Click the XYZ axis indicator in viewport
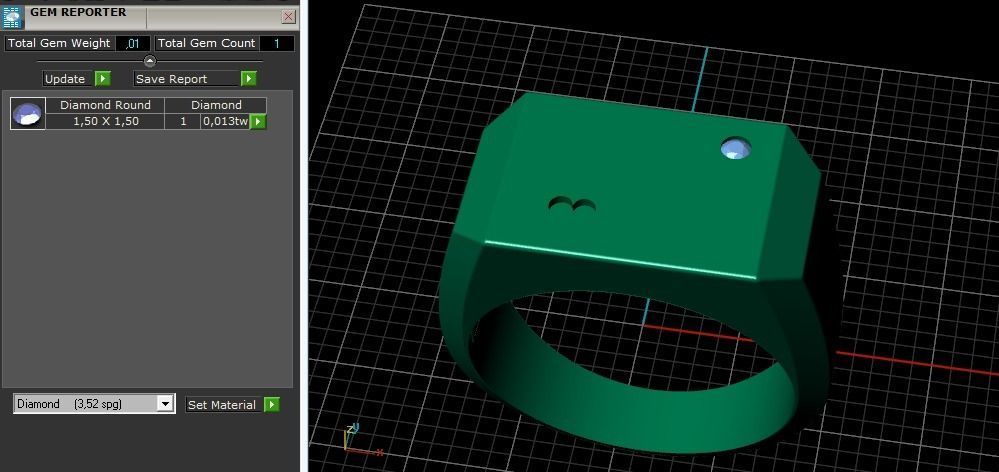Screen dimensions: 999x472 pyautogui.click(x=363, y=441)
